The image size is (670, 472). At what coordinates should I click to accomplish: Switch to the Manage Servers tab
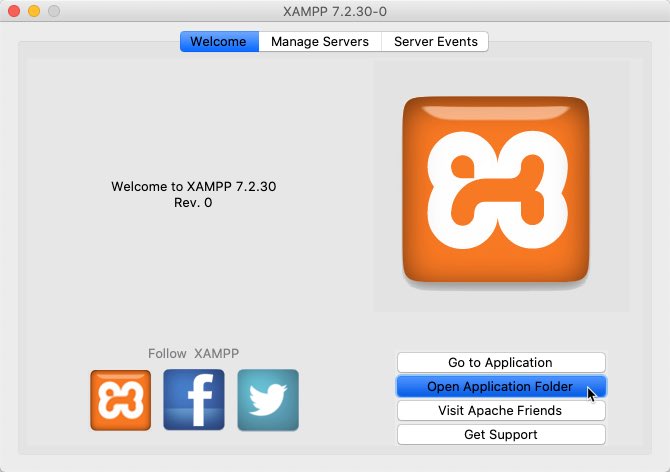[x=320, y=41]
